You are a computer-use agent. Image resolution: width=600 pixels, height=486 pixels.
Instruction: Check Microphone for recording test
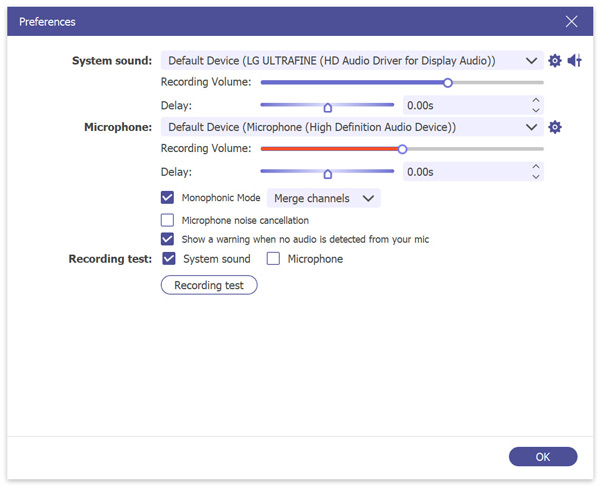[x=273, y=259]
